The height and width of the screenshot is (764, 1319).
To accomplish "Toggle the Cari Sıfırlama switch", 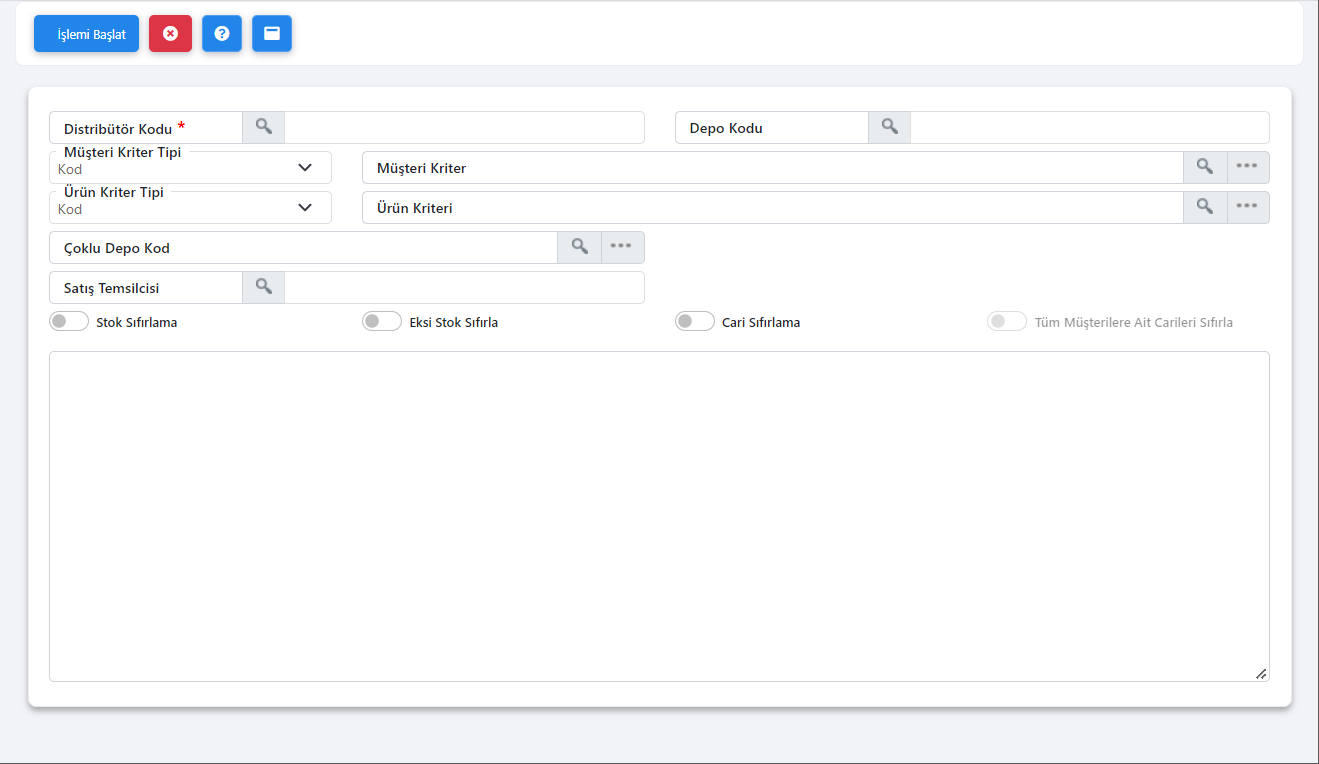I will (695, 322).
